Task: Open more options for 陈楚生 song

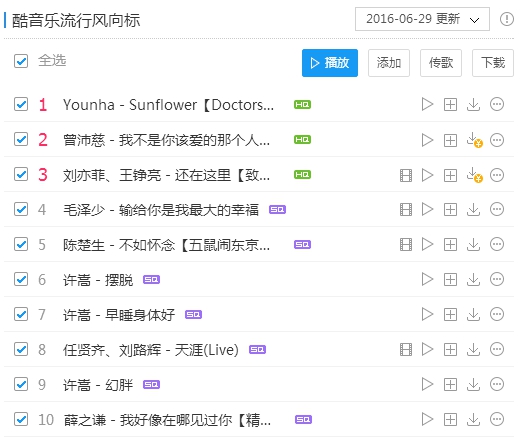Action: [x=497, y=244]
